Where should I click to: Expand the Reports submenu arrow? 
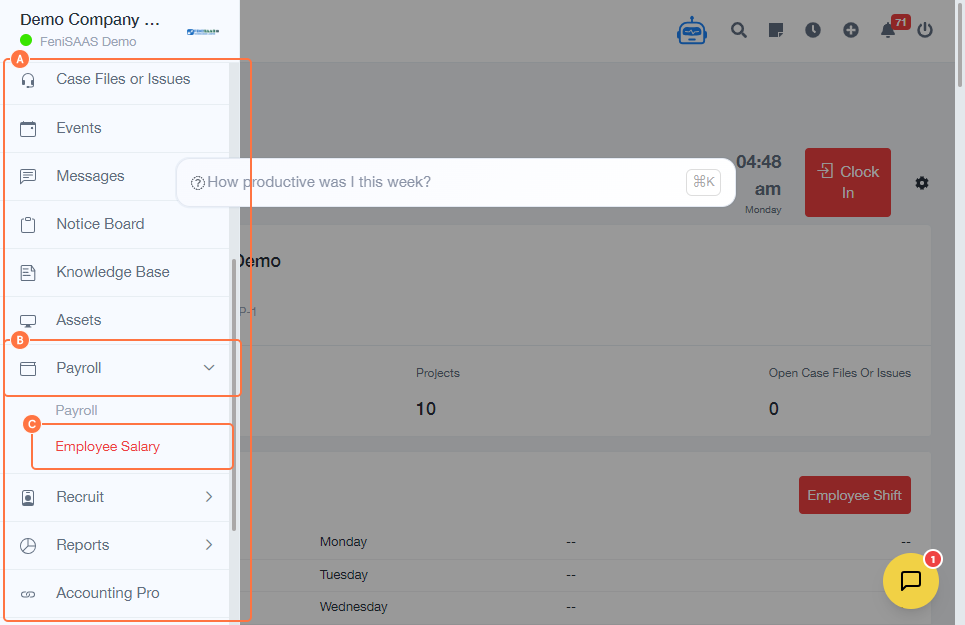click(209, 545)
